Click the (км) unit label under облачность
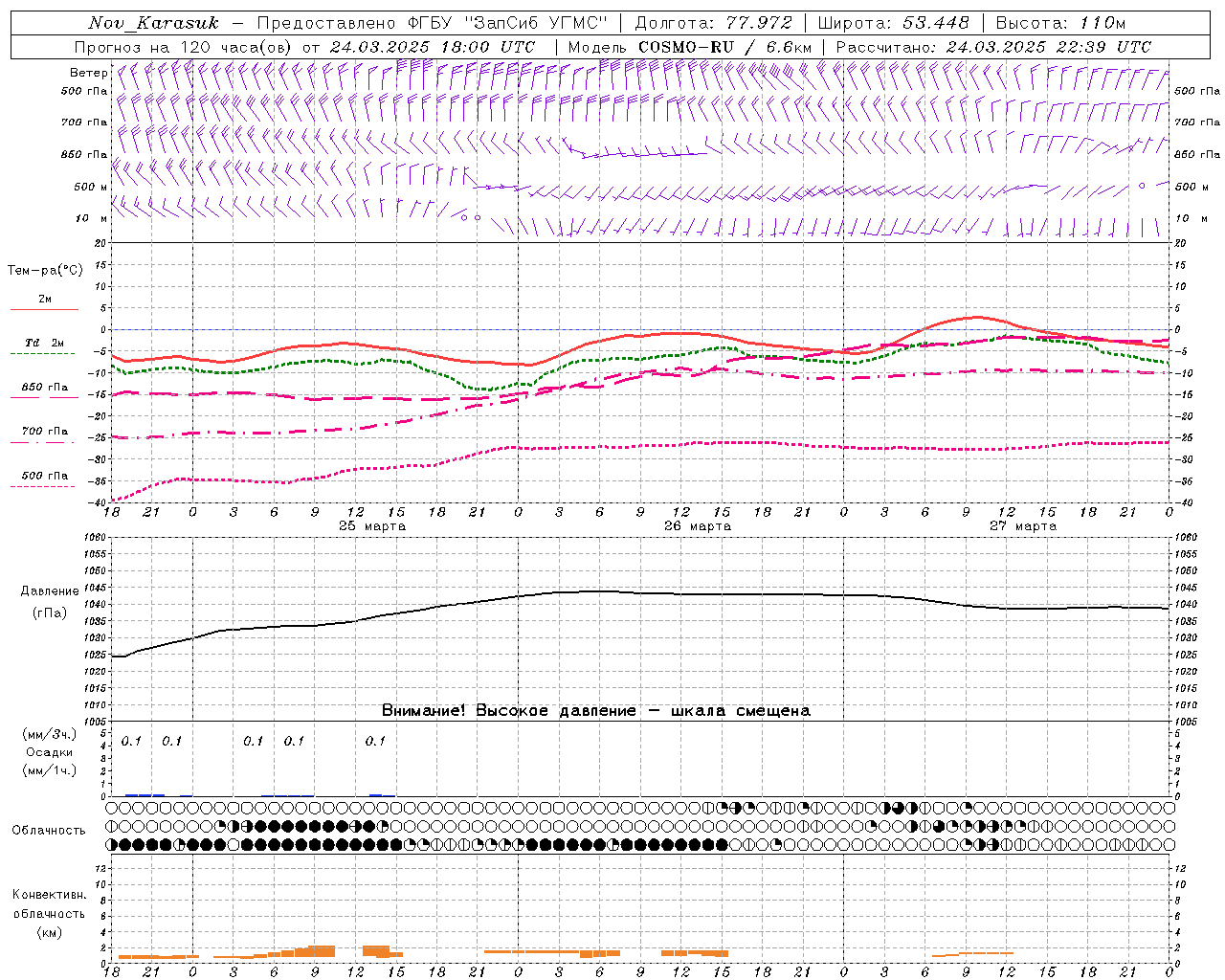Image resolution: width=1225 pixels, height=980 pixels. click(x=50, y=932)
